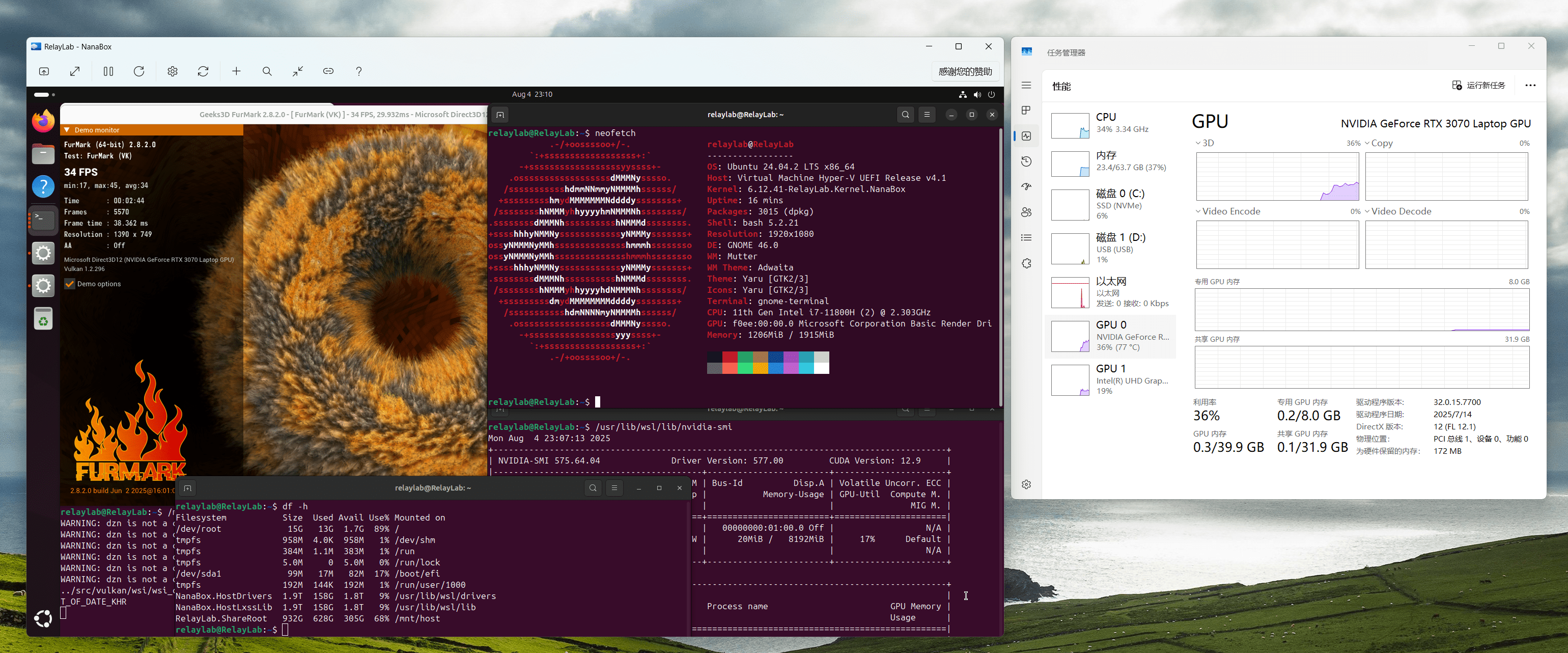Image resolution: width=1568 pixels, height=653 pixels.
Task: Toggle the Demo options checkbox
Action: point(70,284)
